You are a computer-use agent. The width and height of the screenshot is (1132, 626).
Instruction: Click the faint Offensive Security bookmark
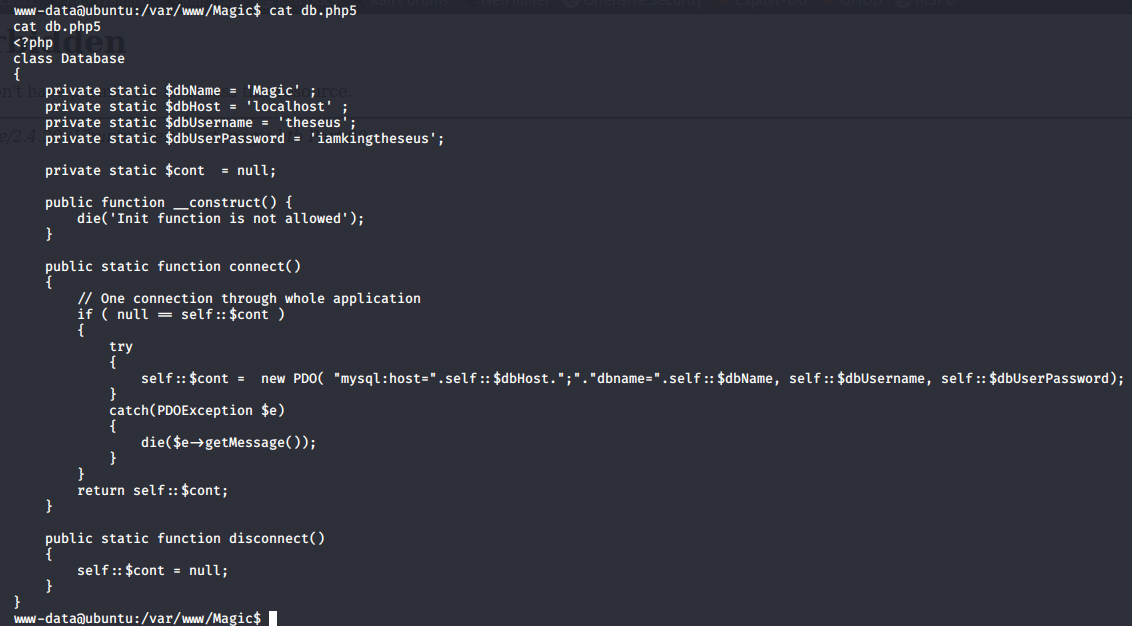pos(633,3)
